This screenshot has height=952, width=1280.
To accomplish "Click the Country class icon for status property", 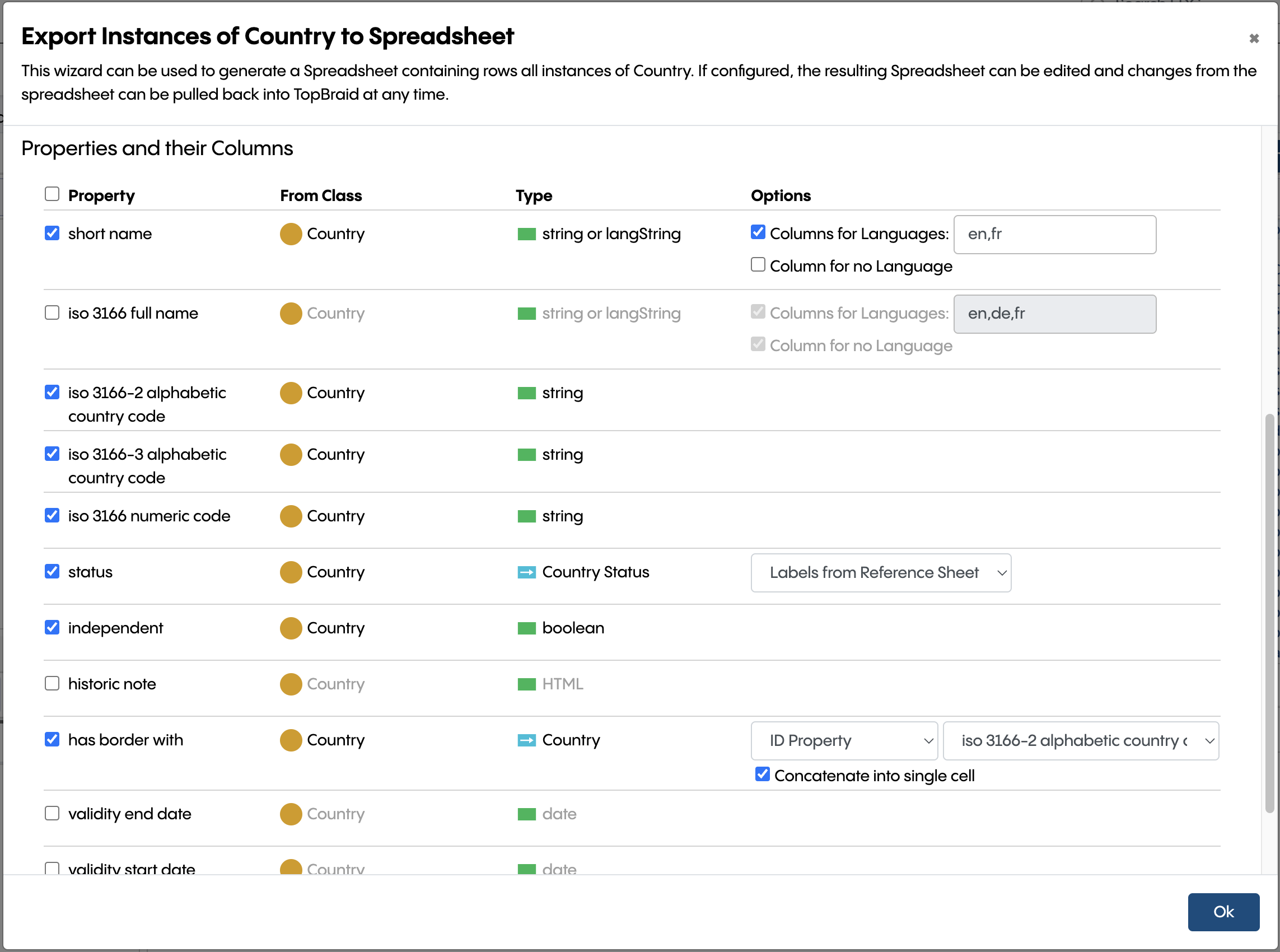I will pyautogui.click(x=291, y=572).
